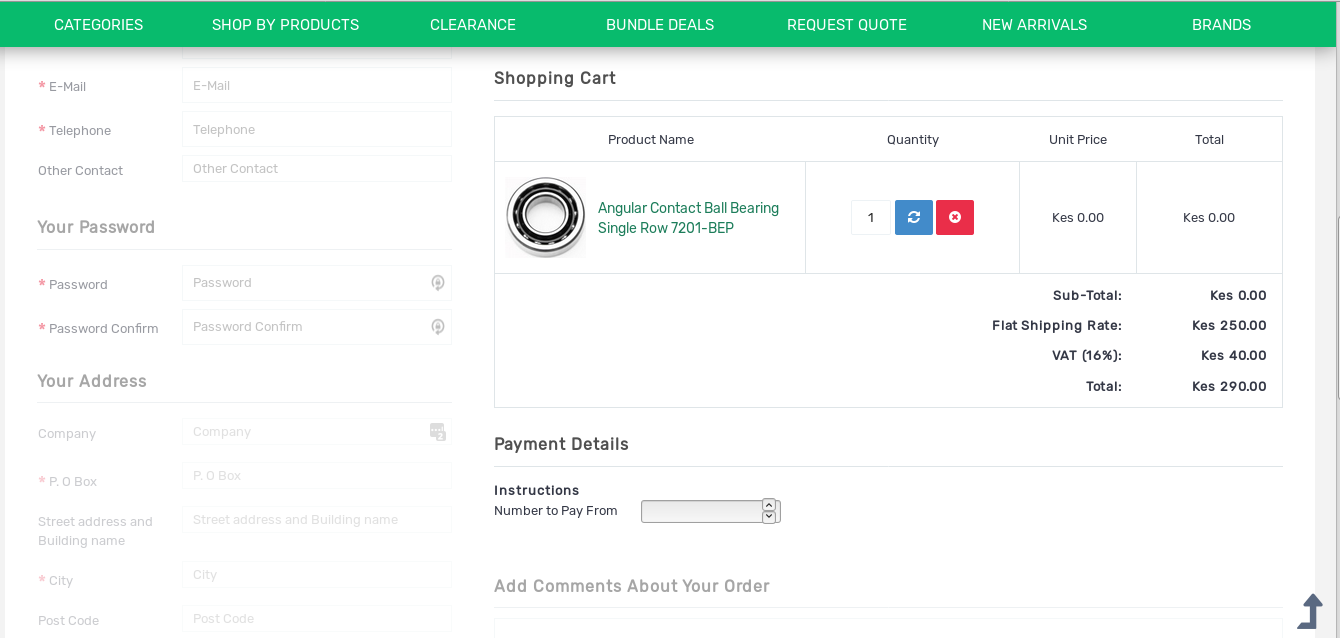Click the cart quantity input box
The width and height of the screenshot is (1340, 638).
[870, 217]
